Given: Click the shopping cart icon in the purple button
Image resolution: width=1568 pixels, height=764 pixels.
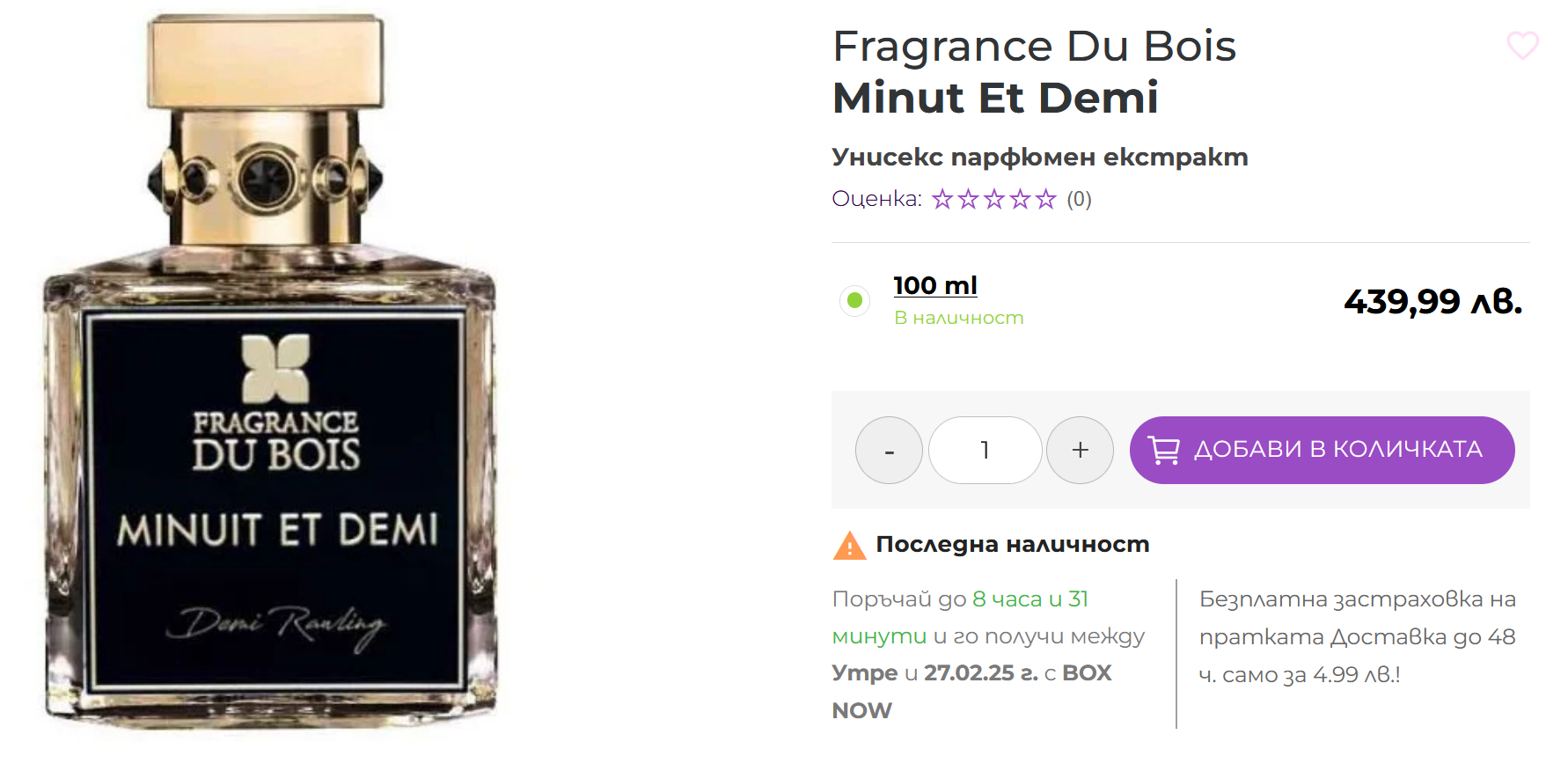Looking at the screenshot, I should [1164, 450].
